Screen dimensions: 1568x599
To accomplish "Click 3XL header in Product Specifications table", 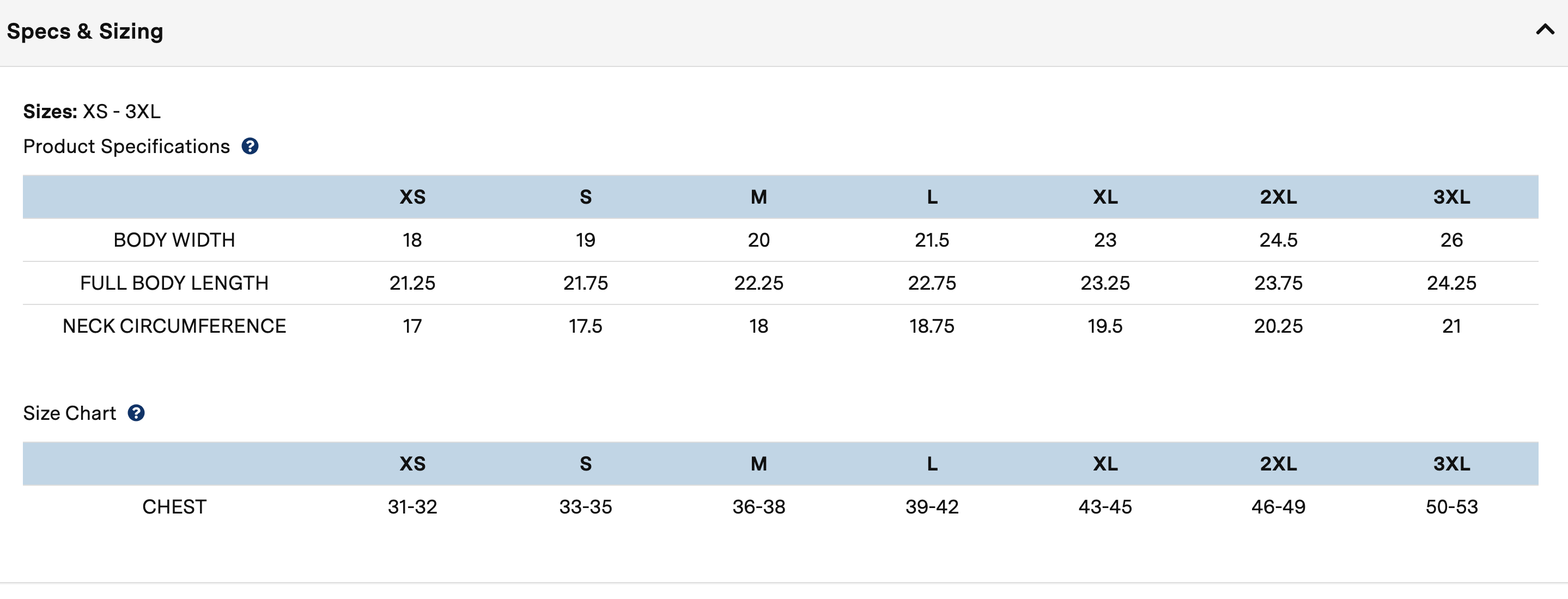I will (1451, 197).
